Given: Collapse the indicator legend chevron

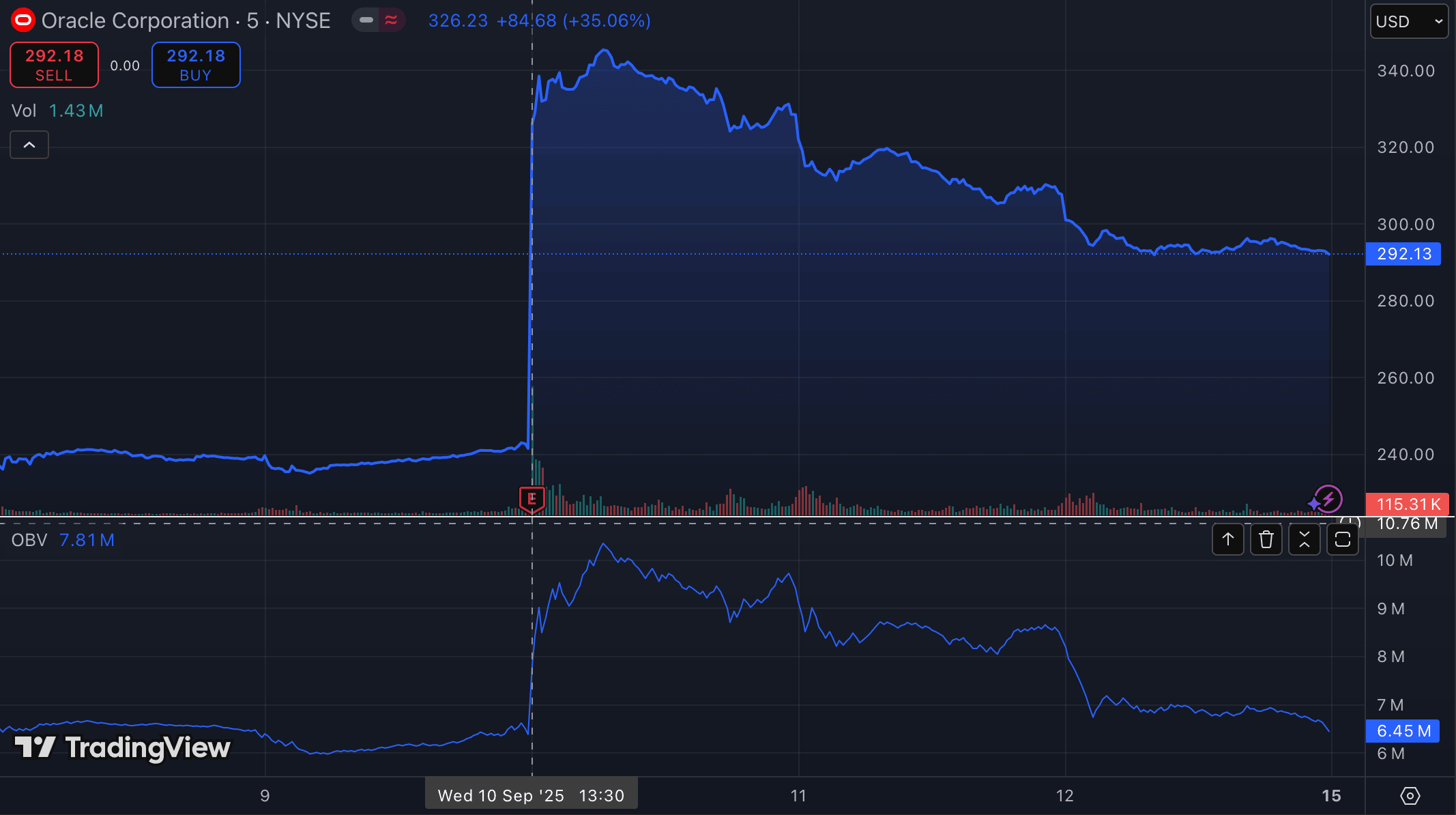Looking at the screenshot, I should (29, 145).
